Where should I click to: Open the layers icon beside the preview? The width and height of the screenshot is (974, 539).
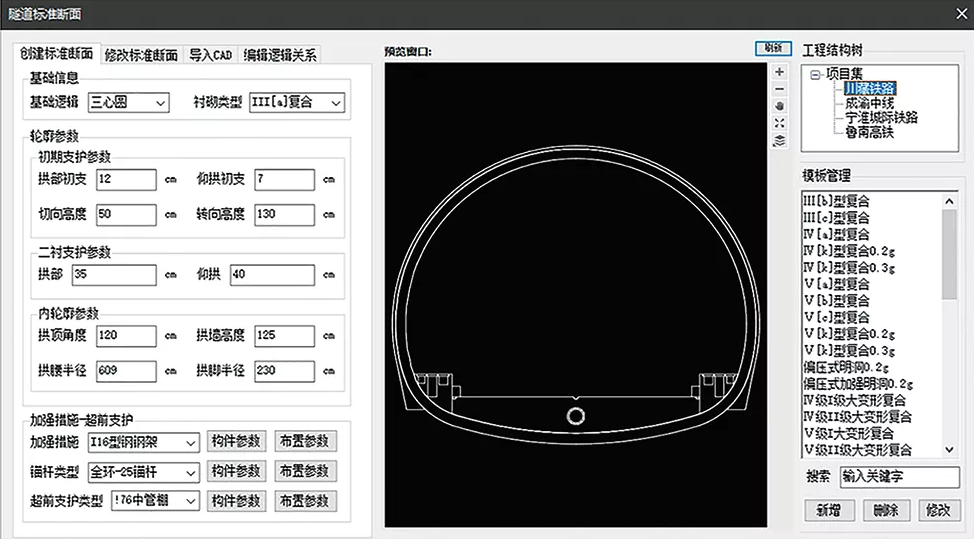pyautogui.click(x=780, y=141)
